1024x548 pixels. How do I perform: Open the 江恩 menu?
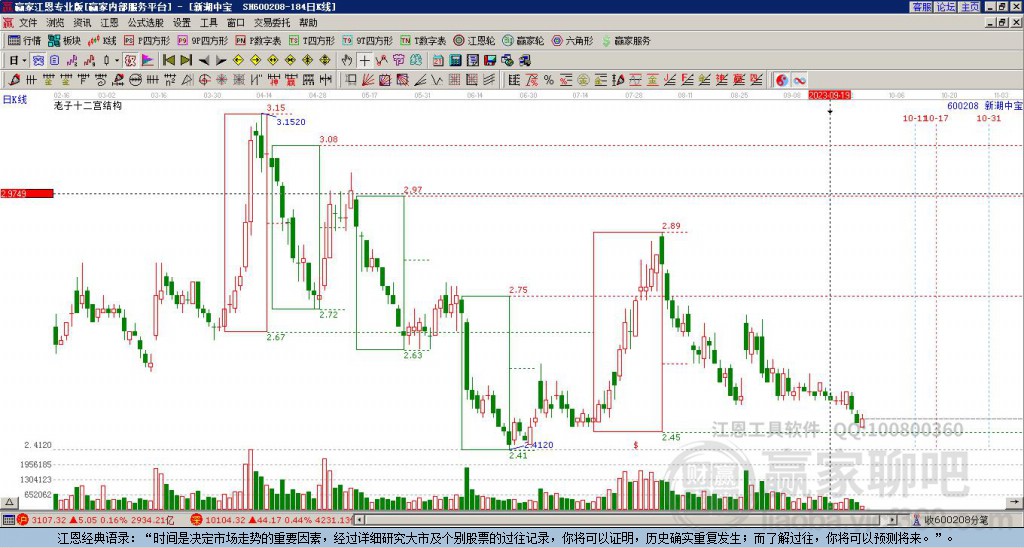point(109,23)
